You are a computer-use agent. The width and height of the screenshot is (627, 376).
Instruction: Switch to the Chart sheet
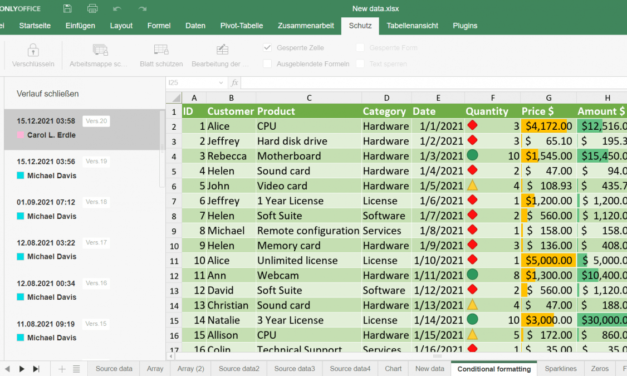(393, 369)
